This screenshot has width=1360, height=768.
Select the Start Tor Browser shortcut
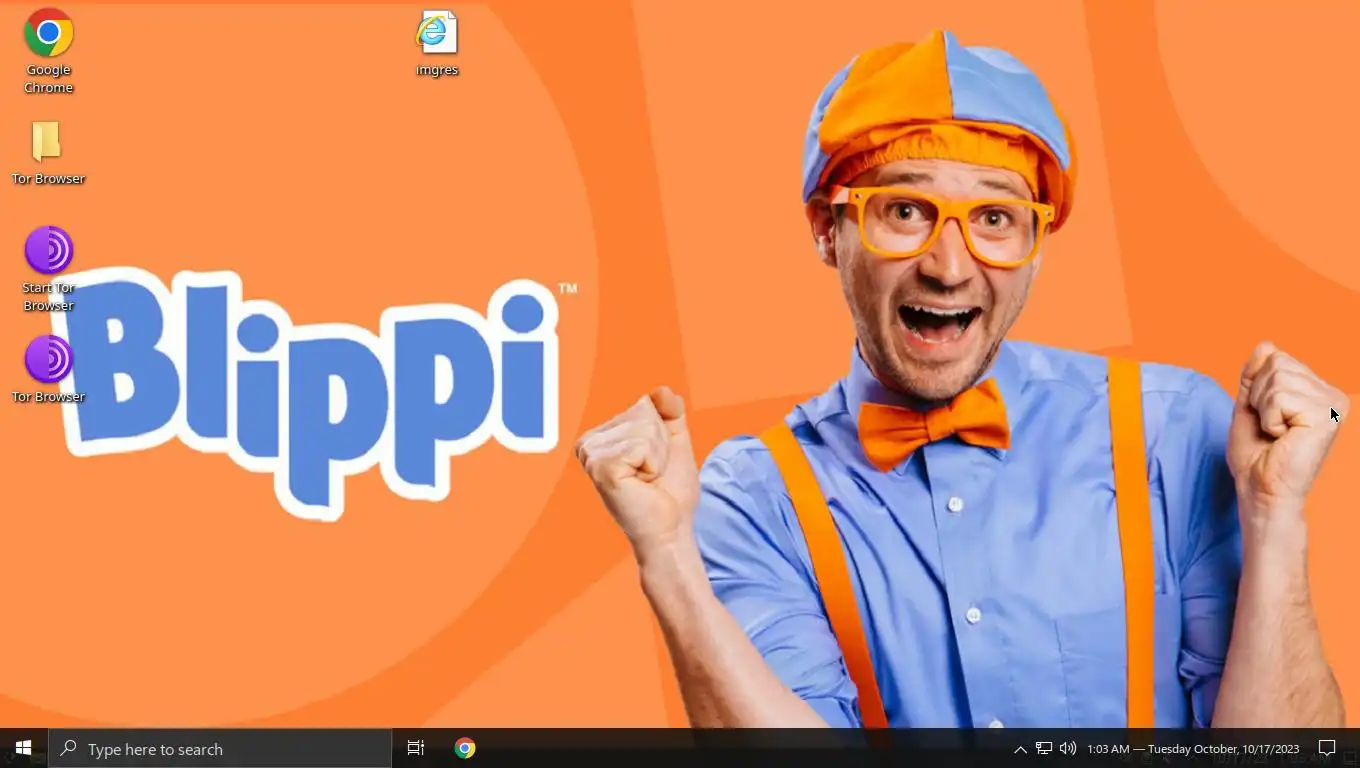click(x=48, y=269)
